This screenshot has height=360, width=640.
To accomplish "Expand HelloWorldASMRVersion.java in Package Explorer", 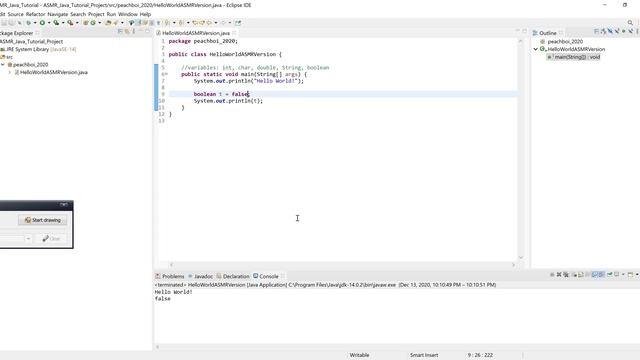I will (10, 72).
